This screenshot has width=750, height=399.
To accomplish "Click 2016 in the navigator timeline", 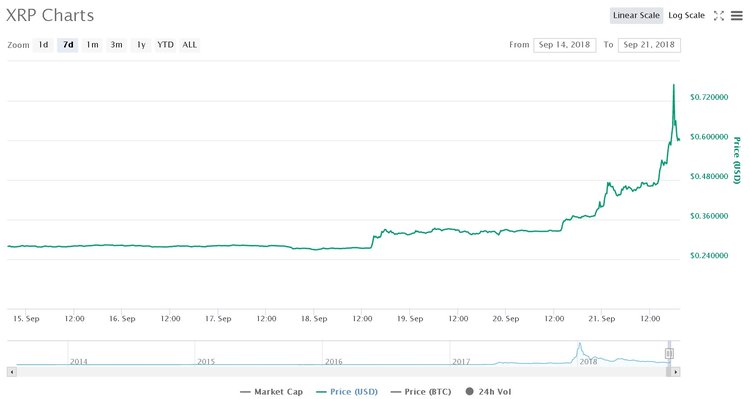I will click(x=333, y=362).
